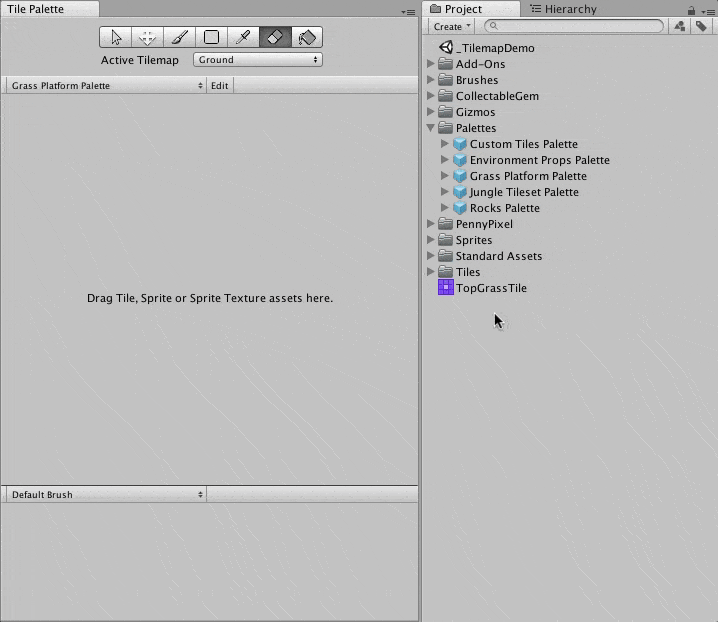Image resolution: width=718 pixels, height=622 pixels.
Task: Open the Default Brush dropdown
Action: (x=106, y=495)
